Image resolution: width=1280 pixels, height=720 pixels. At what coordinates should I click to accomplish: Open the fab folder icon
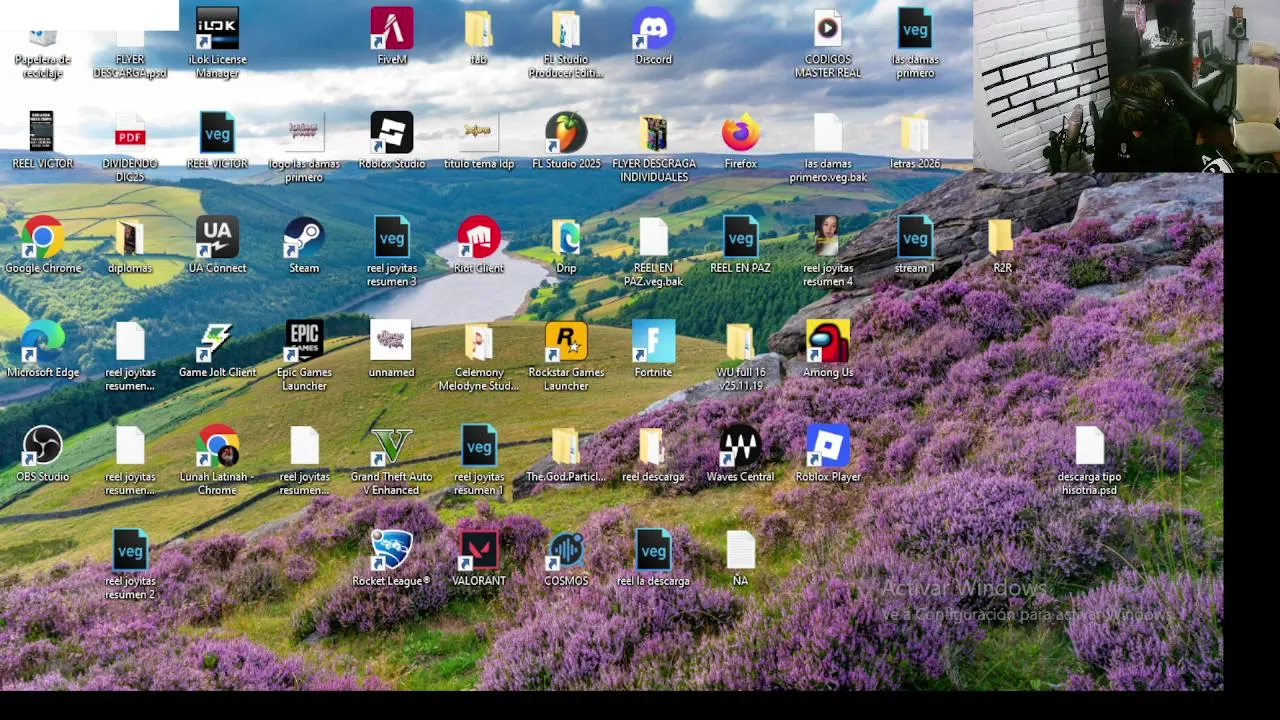[479, 30]
